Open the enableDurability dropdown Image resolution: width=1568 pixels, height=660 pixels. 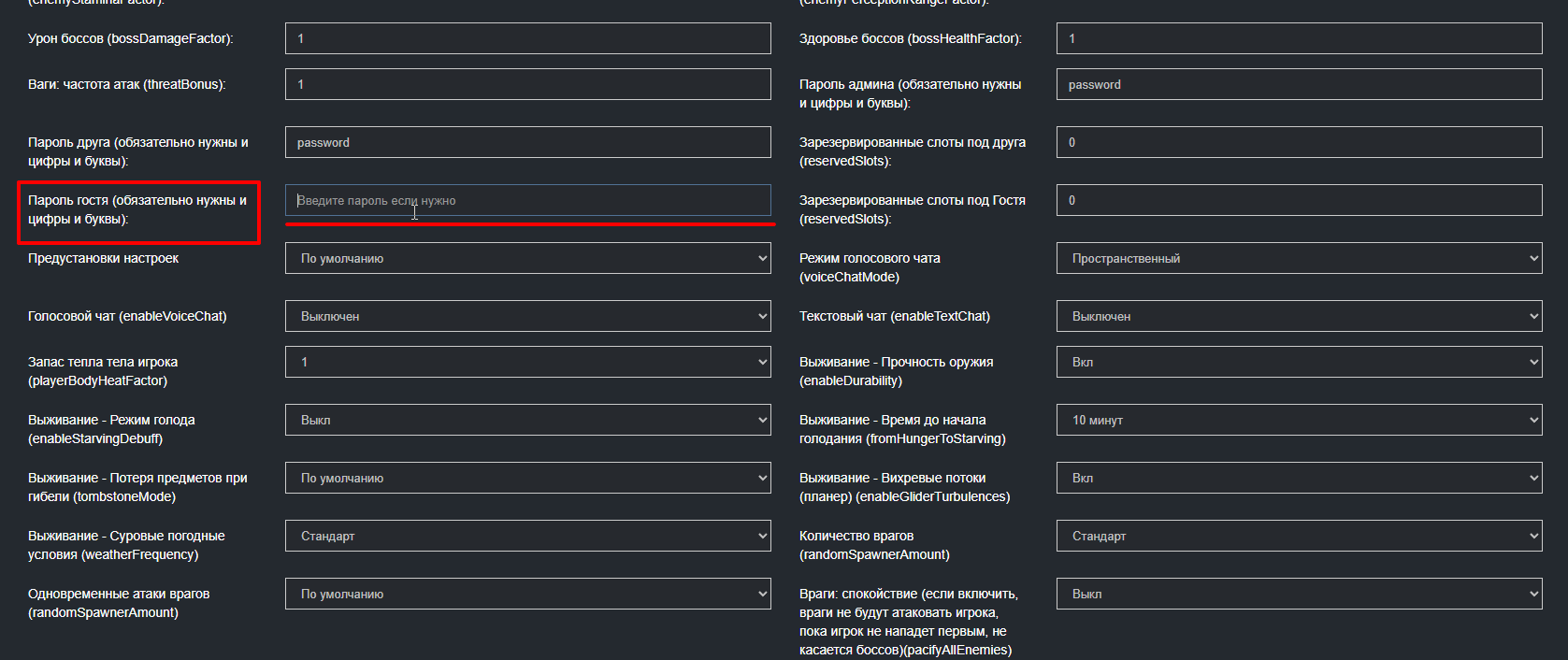pyautogui.click(x=1299, y=362)
